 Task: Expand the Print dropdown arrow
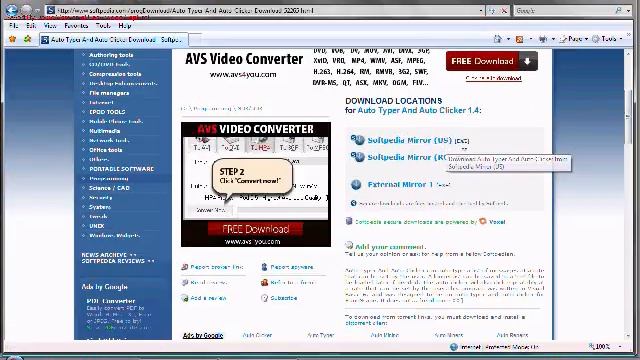coord(553,39)
